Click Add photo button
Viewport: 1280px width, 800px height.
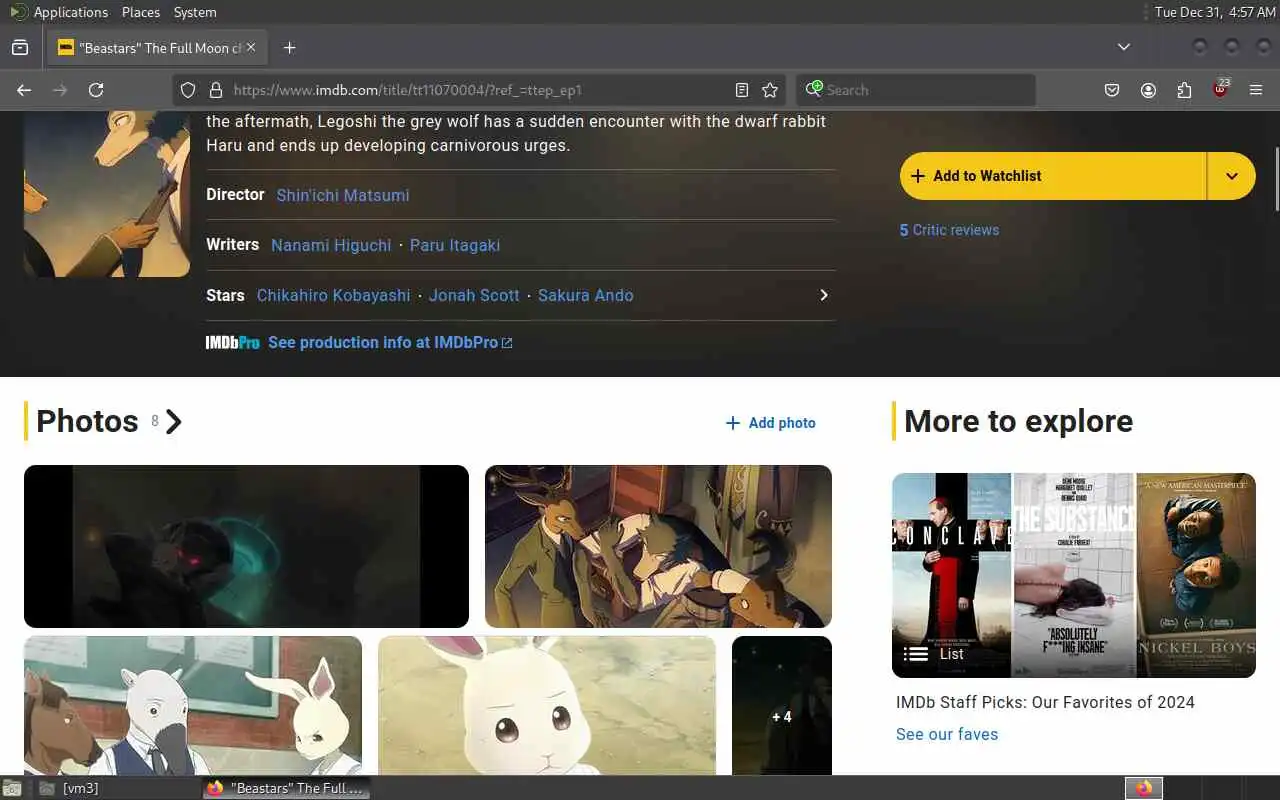(770, 423)
